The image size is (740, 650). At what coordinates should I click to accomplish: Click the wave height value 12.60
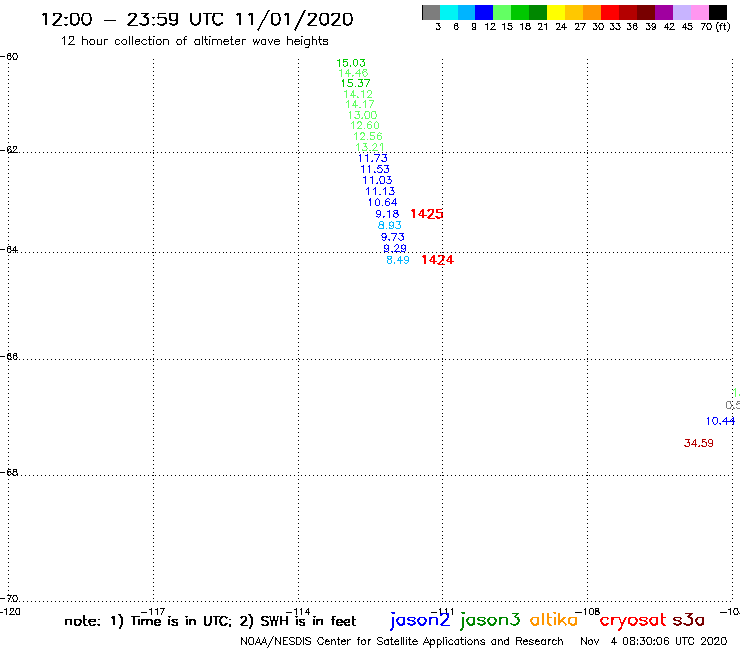(365, 125)
